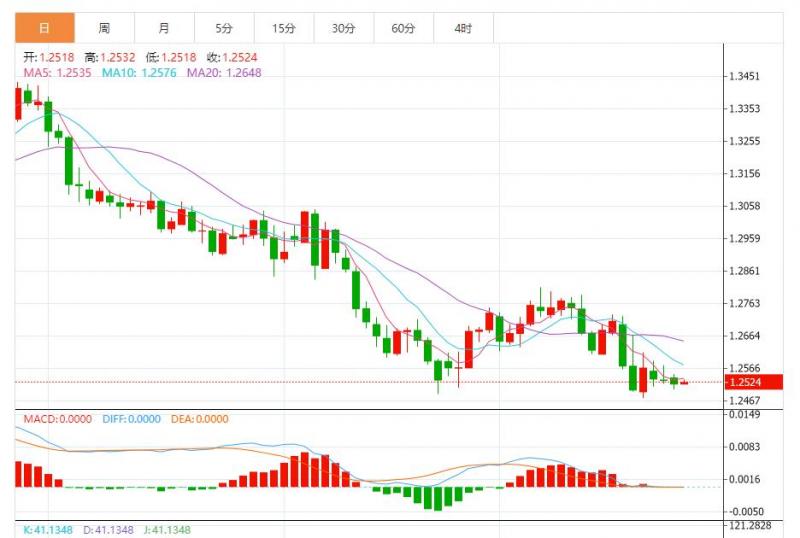Image resolution: width=800 pixels, height=538 pixels.
Task: Click the MA10: 1.2576 indicator label
Action: click(139, 73)
